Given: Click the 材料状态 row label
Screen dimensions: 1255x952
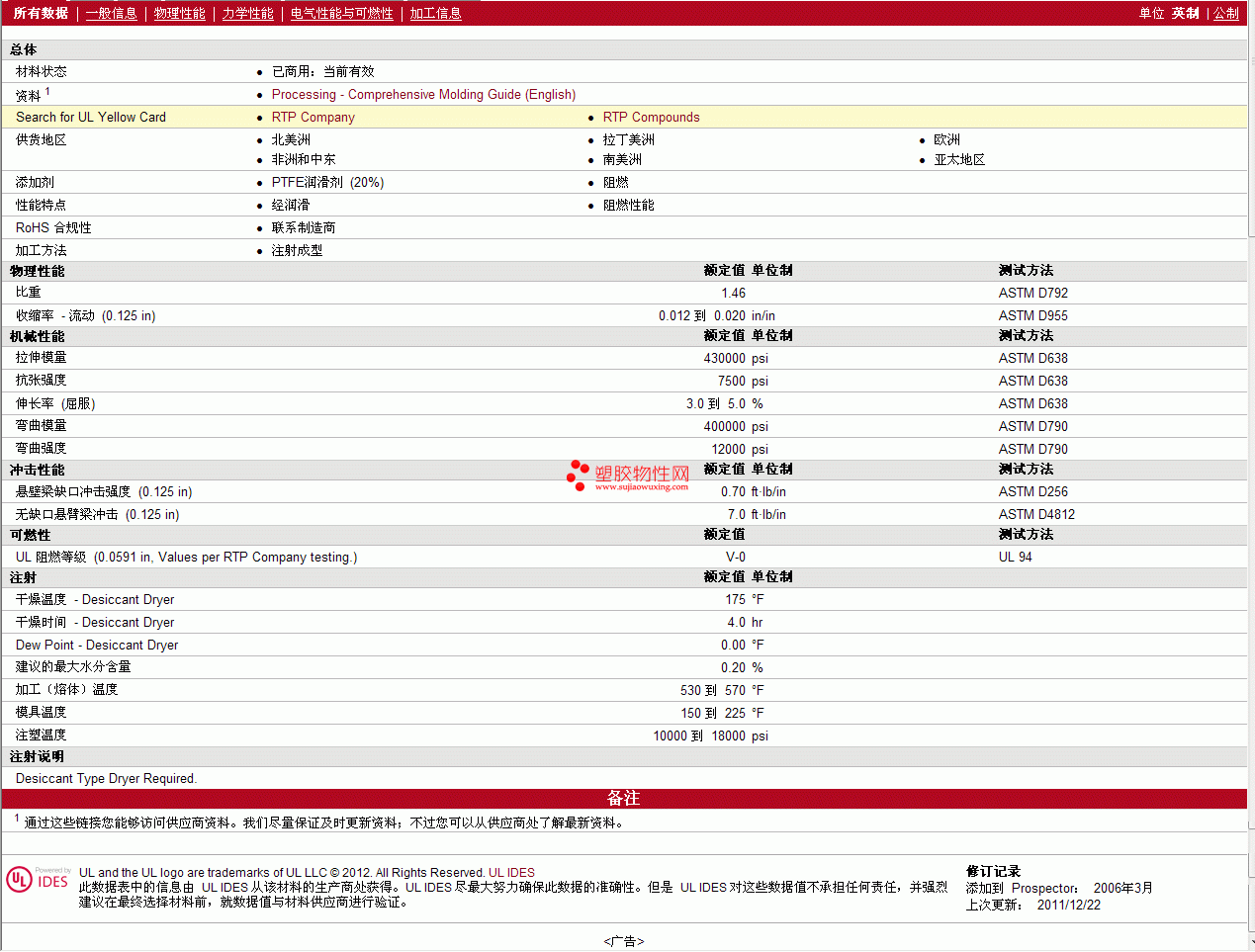Looking at the screenshot, I should coord(41,71).
